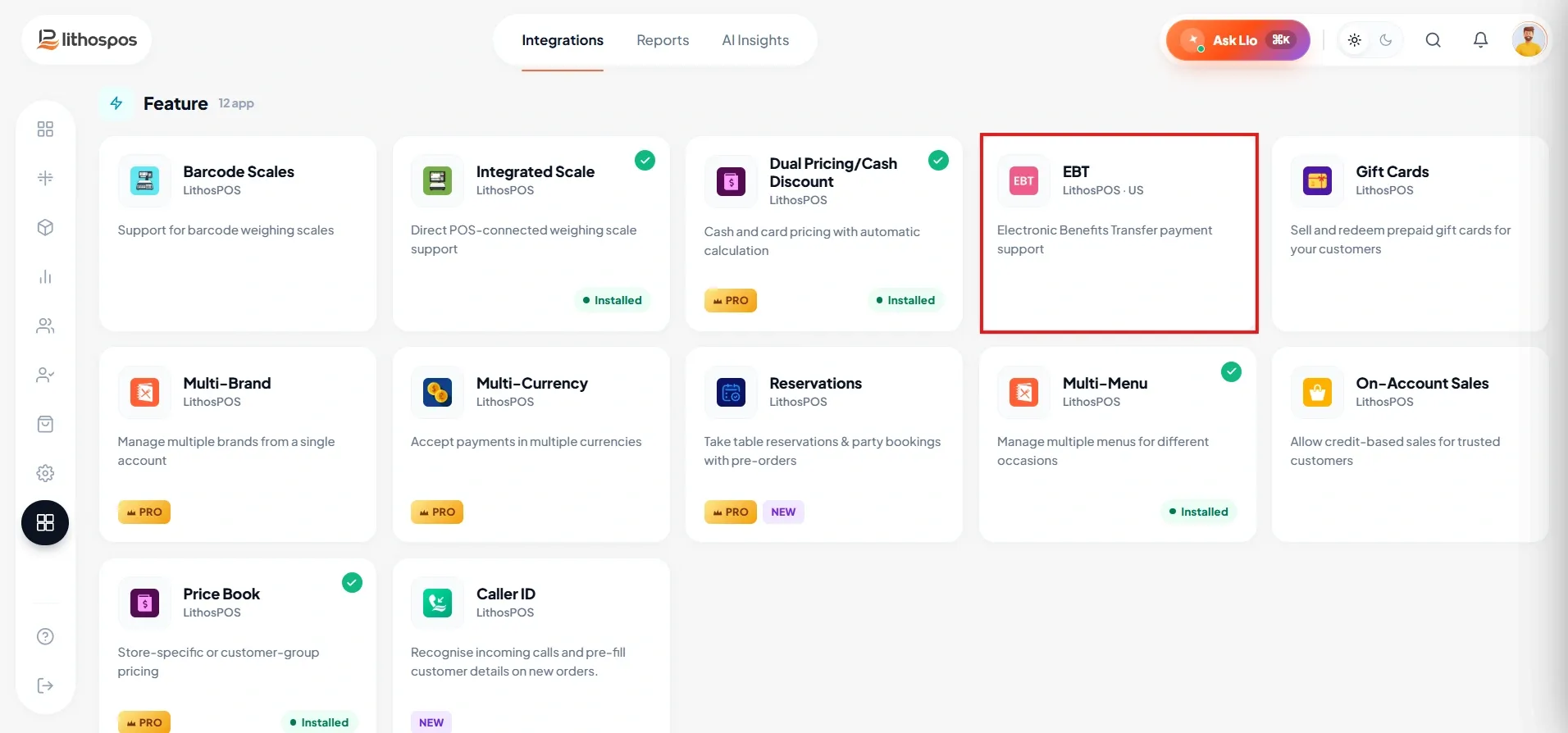Switch to the Integrations tab
This screenshot has width=1568, height=733.
click(x=563, y=40)
